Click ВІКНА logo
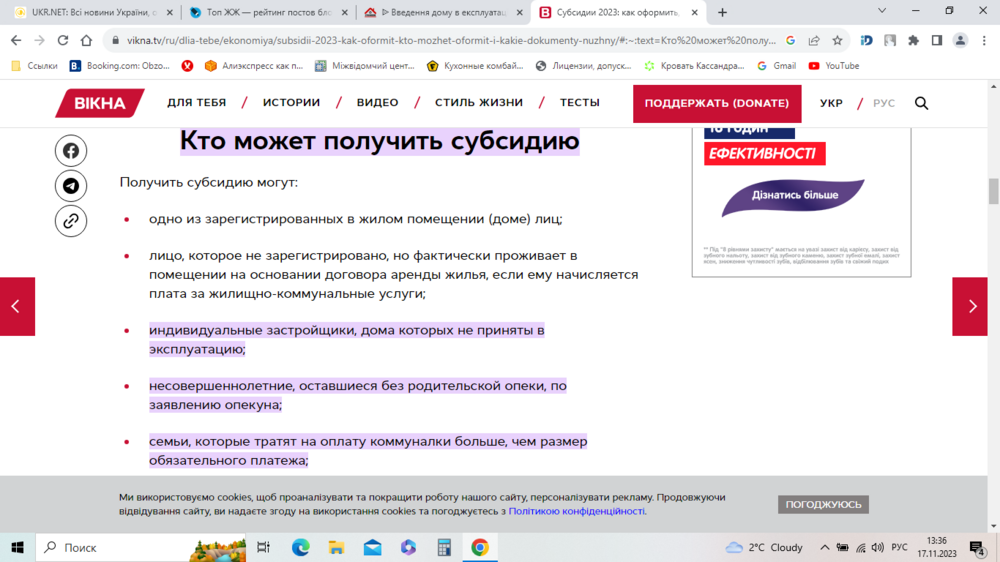Image resolution: width=1000 pixels, height=562 pixels. tap(99, 103)
